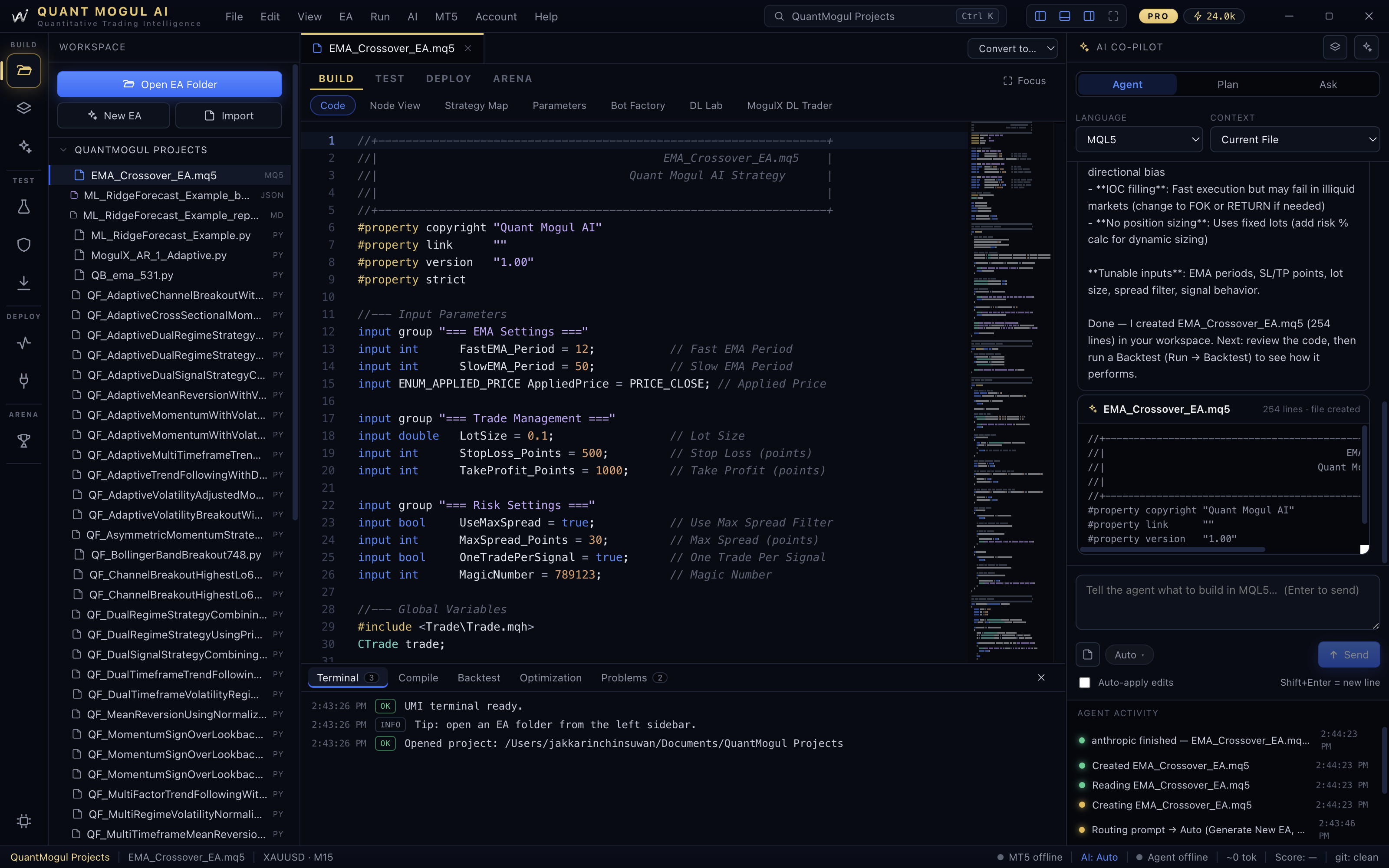Open the MT5 menu
The width and height of the screenshot is (1389, 868).
[x=446, y=16]
